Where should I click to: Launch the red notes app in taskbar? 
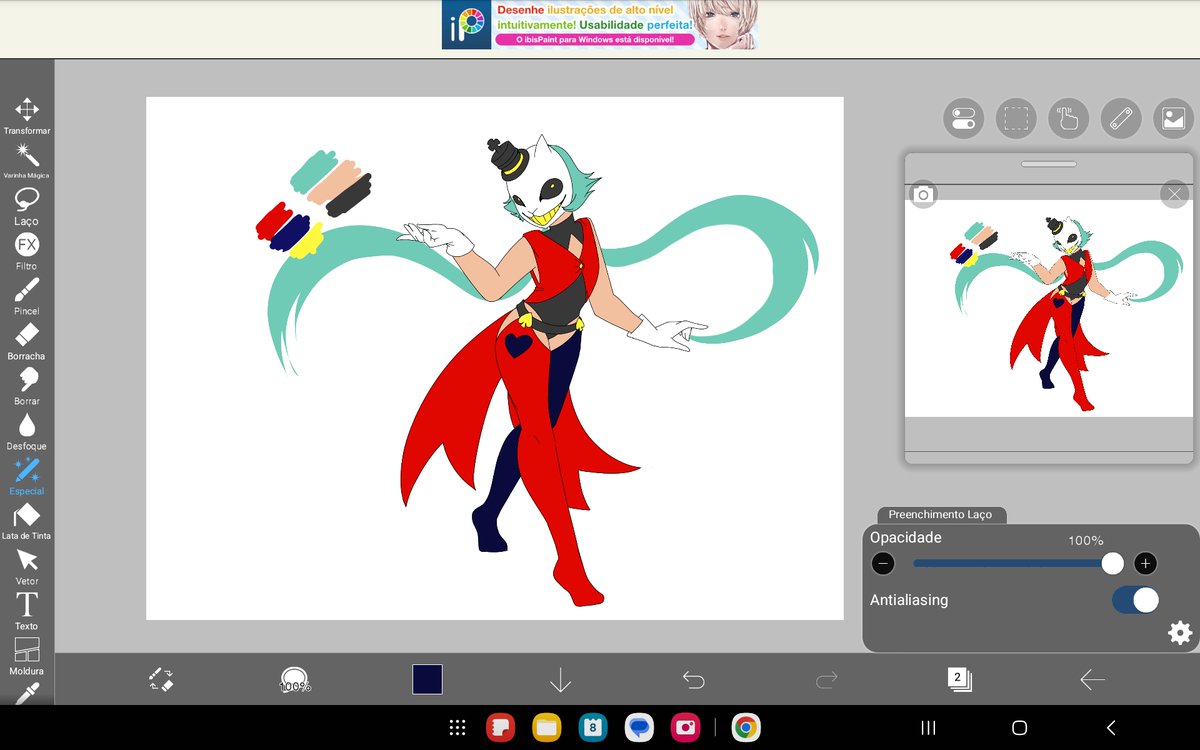(x=500, y=728)
